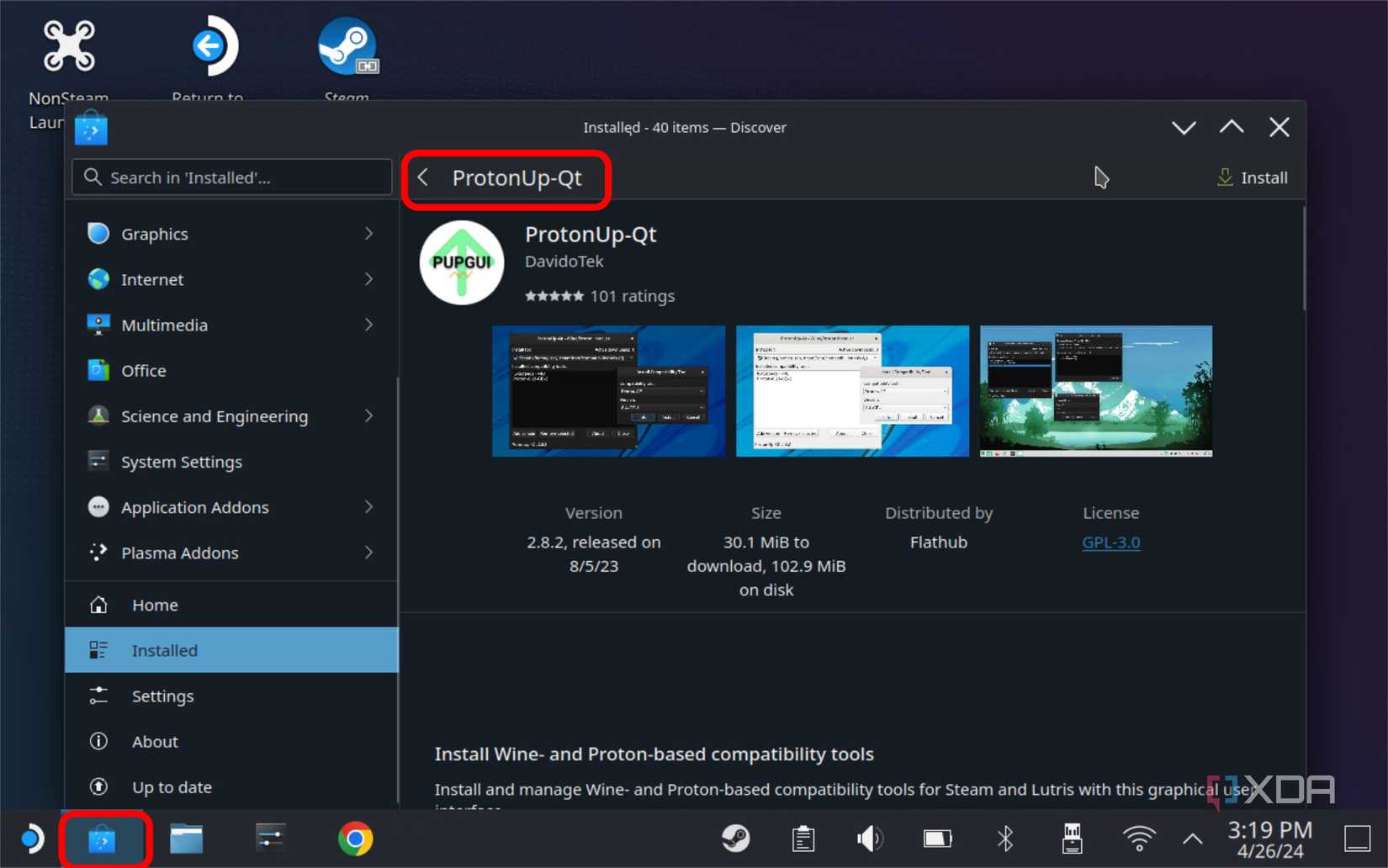Click the 30.1 MiB download size text
This screenshot has width=1388, height=868.
[766, 566]
